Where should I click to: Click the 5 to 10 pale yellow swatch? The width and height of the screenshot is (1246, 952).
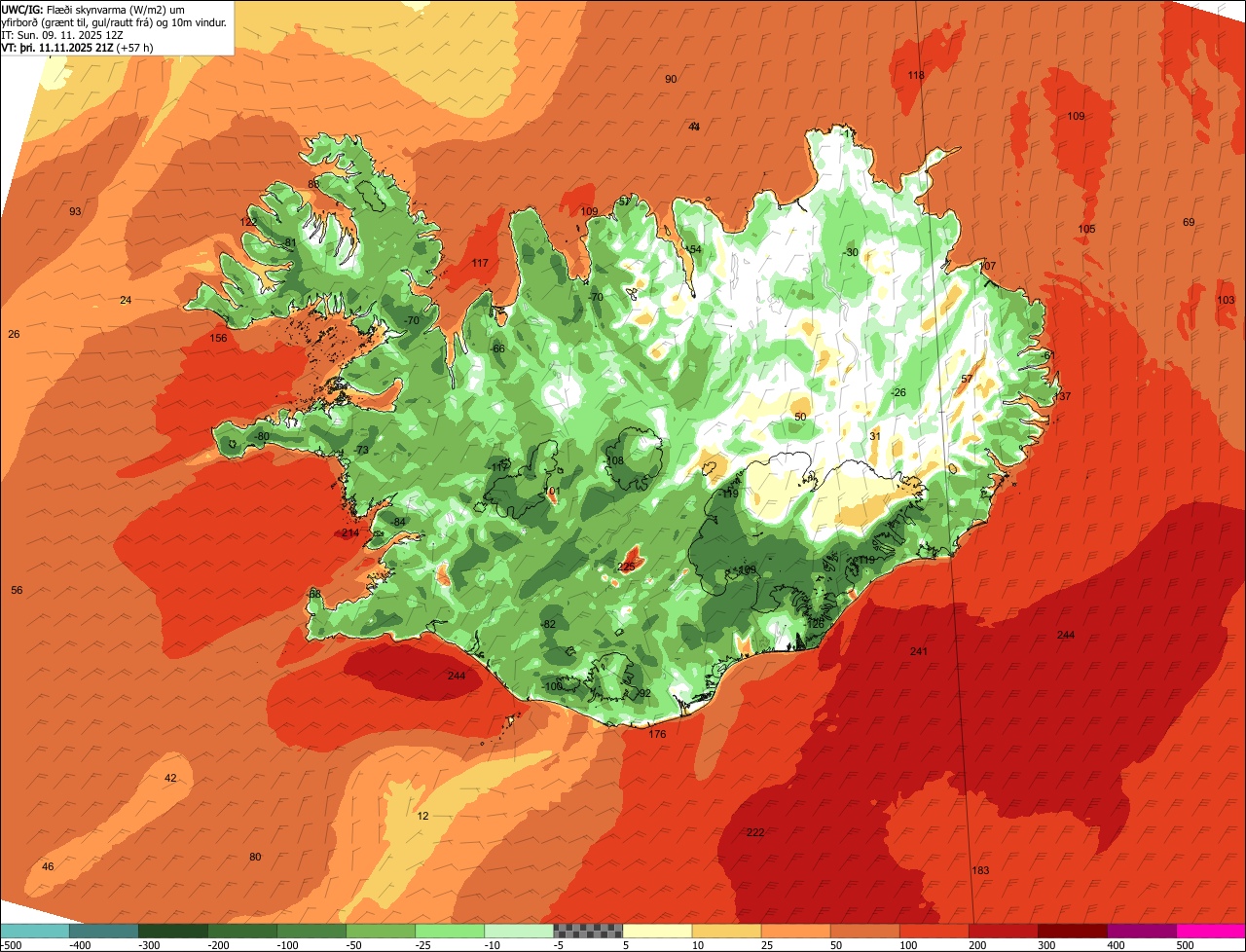pyautogui.click(x=656, y=931)
